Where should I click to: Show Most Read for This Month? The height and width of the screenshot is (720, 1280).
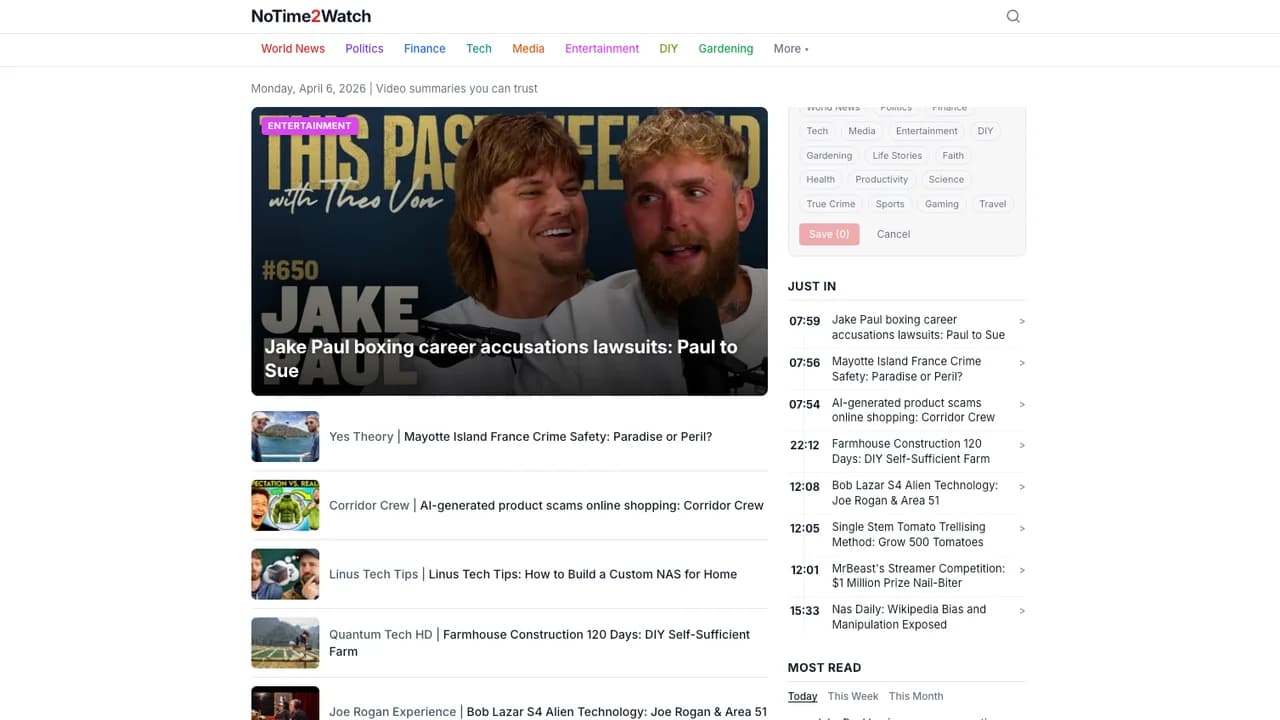[915, 696]
